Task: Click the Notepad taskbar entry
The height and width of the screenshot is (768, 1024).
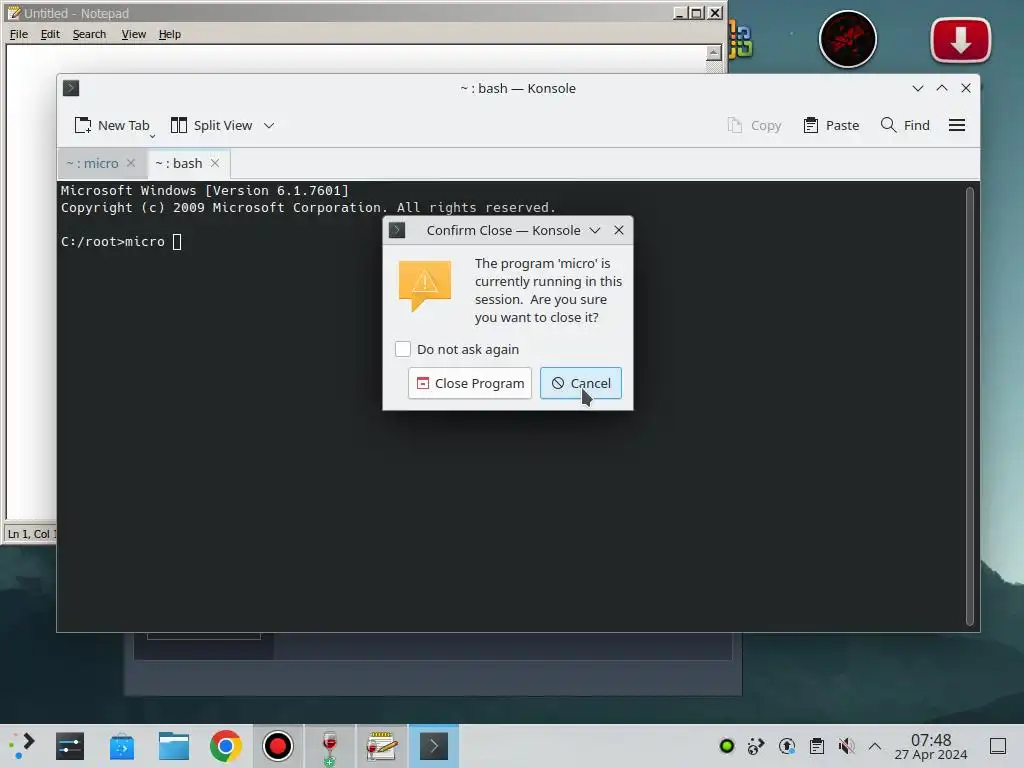Action: pyautogui.click(x=381, y=746)
